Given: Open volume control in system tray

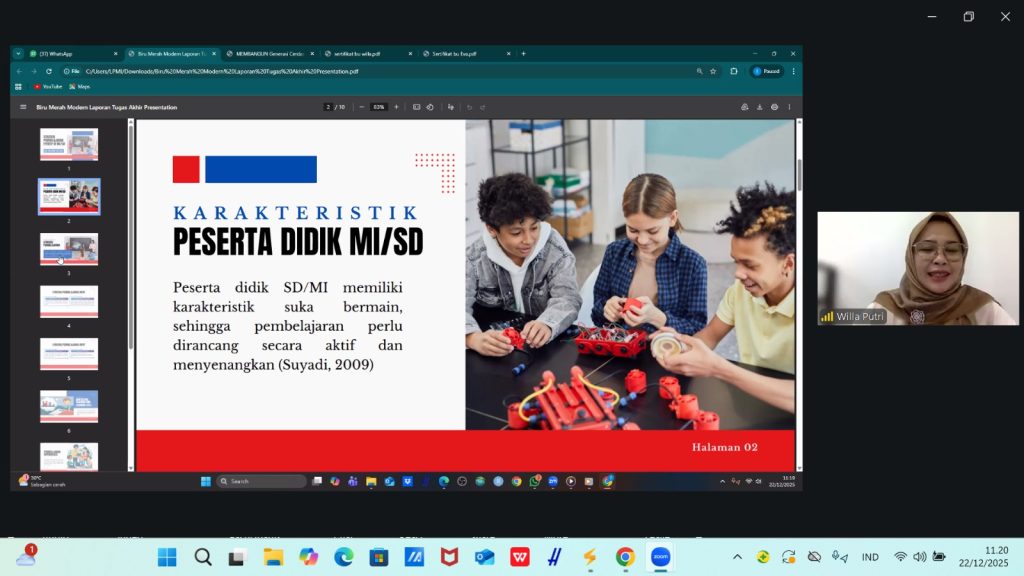Looking at the screenshot, I should 919,557.
